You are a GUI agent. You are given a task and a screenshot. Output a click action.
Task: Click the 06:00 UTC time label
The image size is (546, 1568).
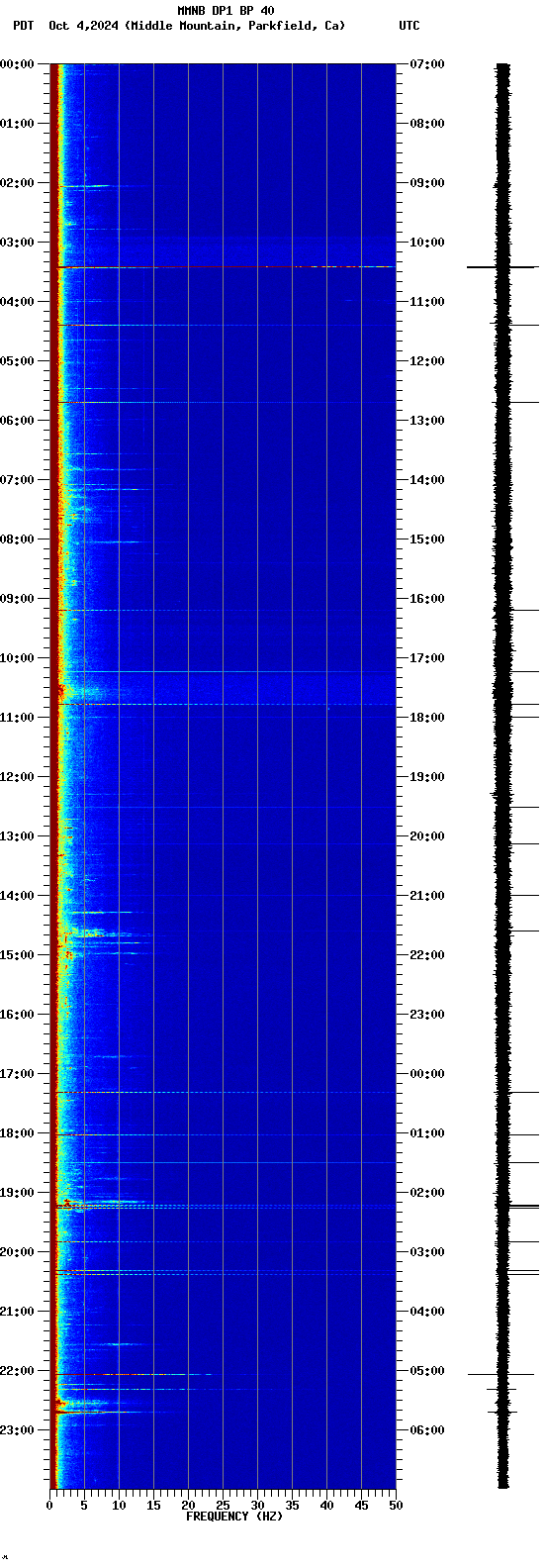[427, 1430]
